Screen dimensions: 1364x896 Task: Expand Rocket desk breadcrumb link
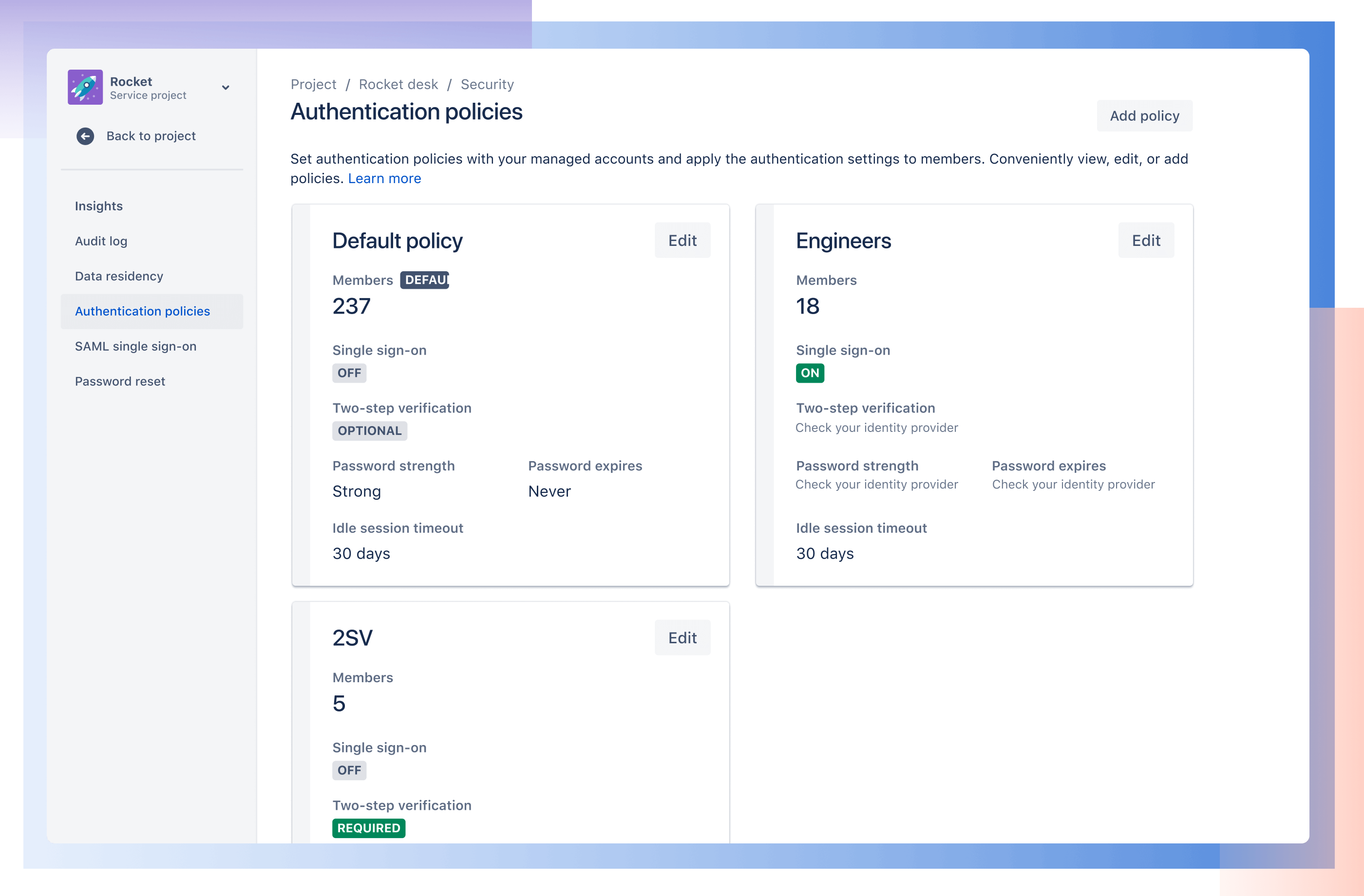[x=397, y=84]
